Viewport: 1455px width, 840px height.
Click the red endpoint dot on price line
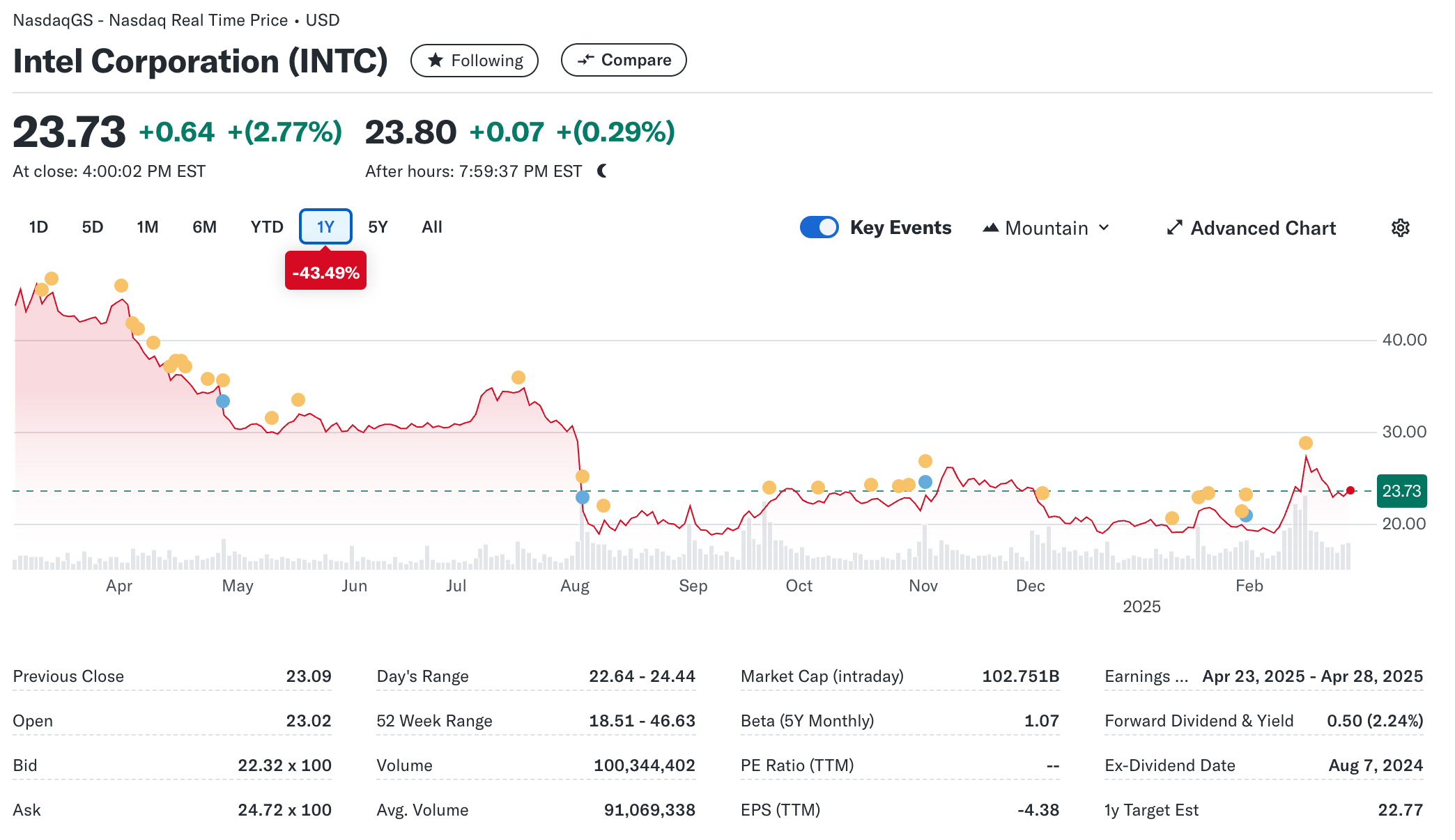pos(1350,490)
